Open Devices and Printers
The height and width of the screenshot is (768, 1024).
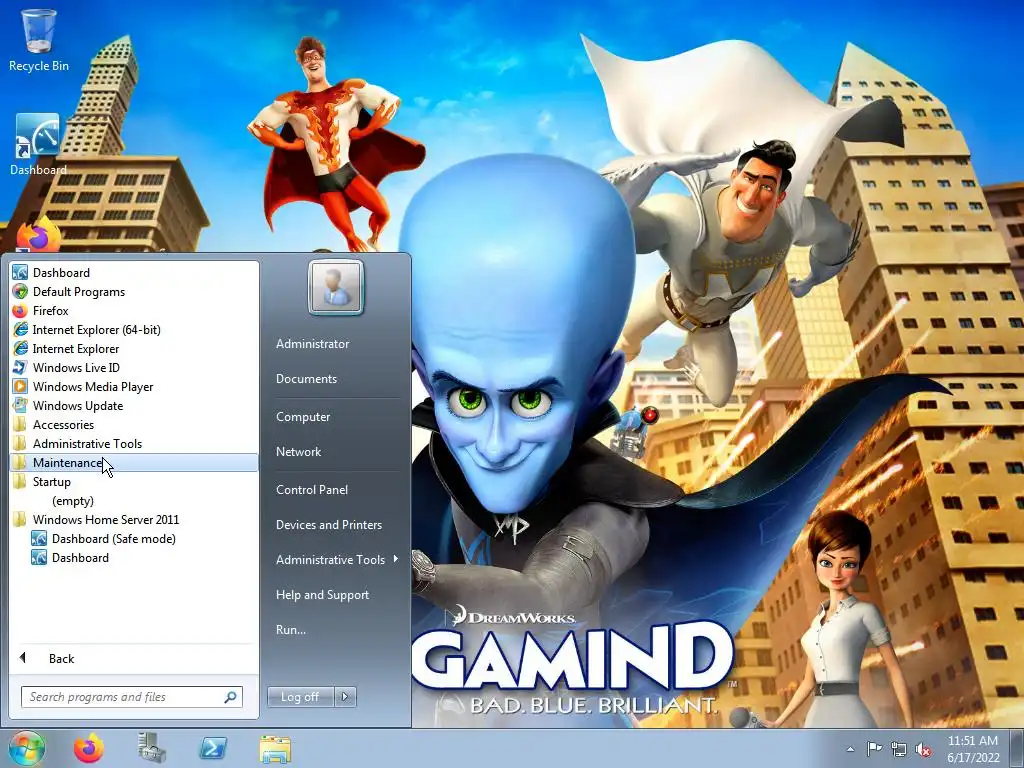coord(328,525)
